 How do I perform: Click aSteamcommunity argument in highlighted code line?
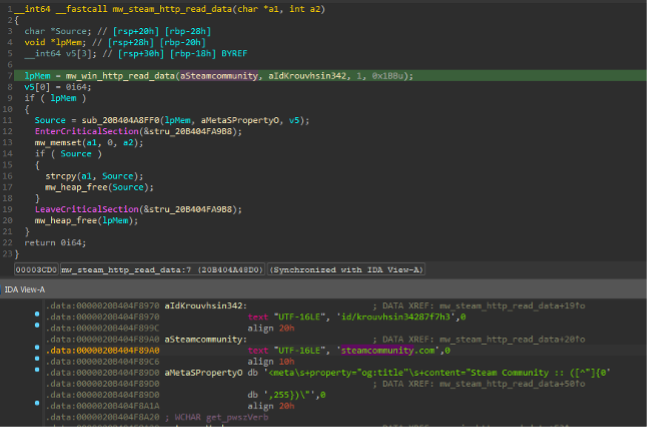click(211, 75)
